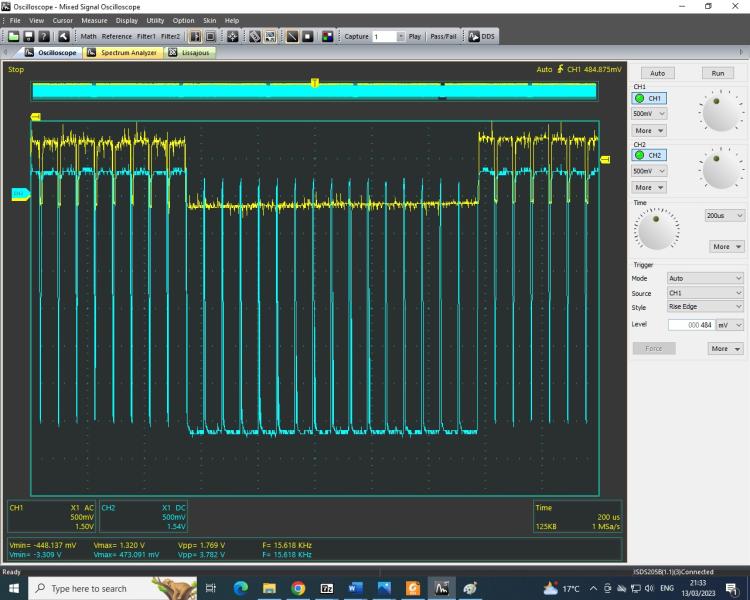Open the trigger Mode dropdown
Image resolution: width=750 pixels, height=600 pixels.
point(705,278)
